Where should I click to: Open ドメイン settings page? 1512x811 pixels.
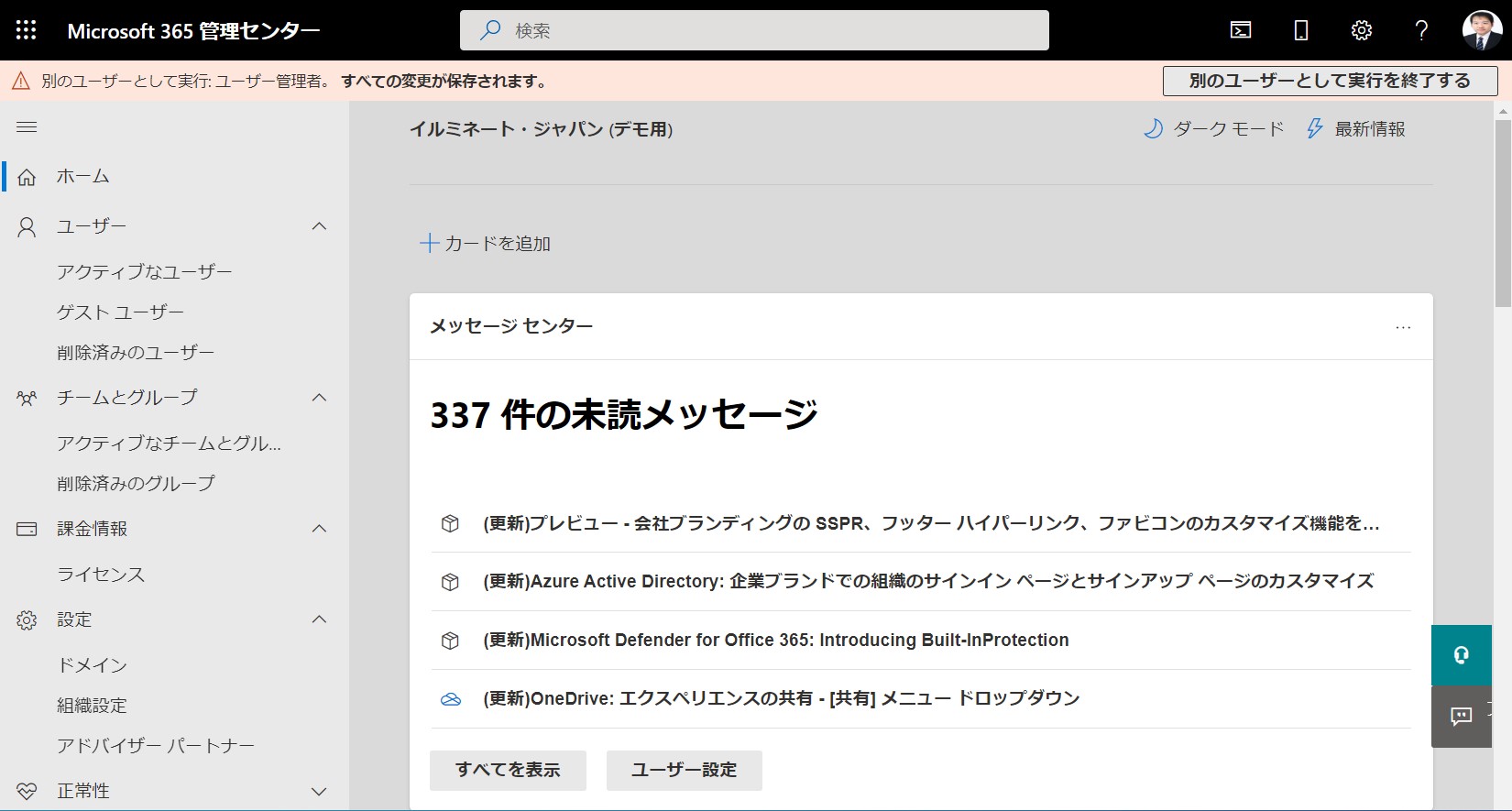[x=92, y=665]
